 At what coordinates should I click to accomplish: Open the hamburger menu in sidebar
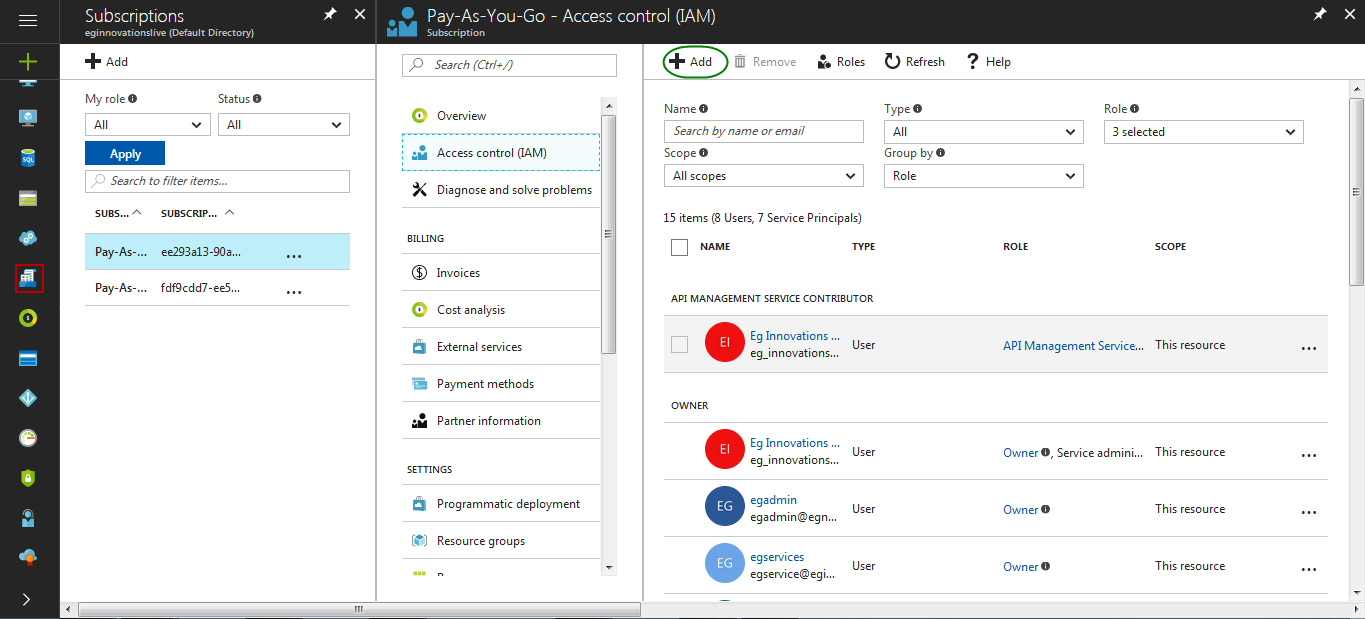click(x=28, y=20)
